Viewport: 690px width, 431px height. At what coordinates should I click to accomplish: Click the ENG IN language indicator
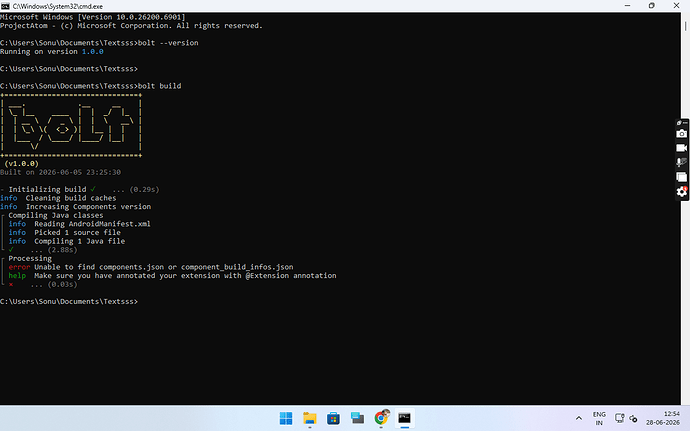pyautogui.click(x=599, y=418)
